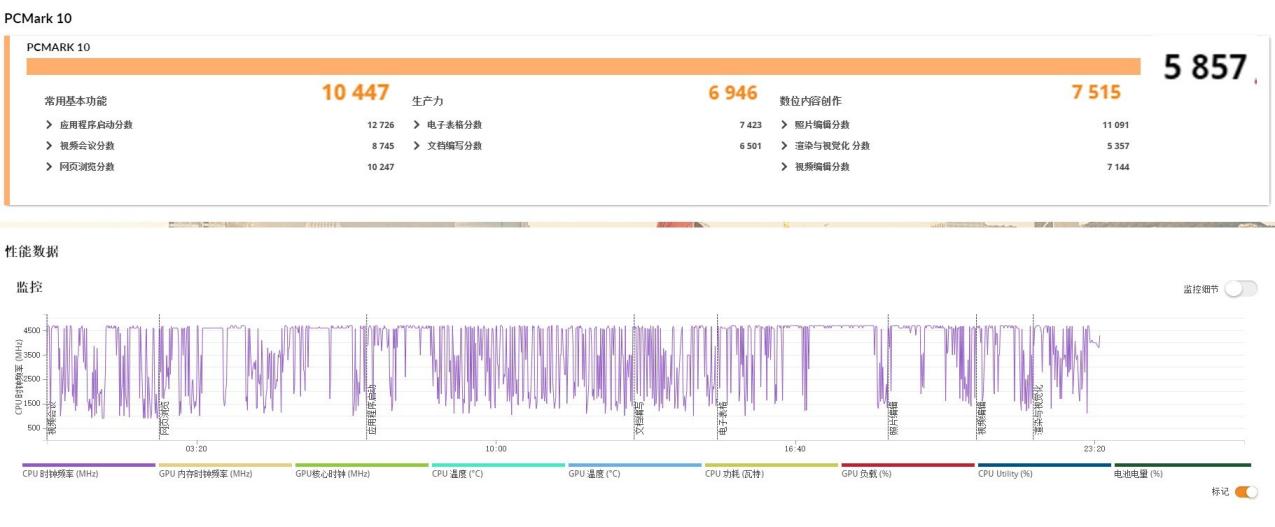Click the 16:40 time axis label
1275x527 pixels.
click(x=795, y=449)
